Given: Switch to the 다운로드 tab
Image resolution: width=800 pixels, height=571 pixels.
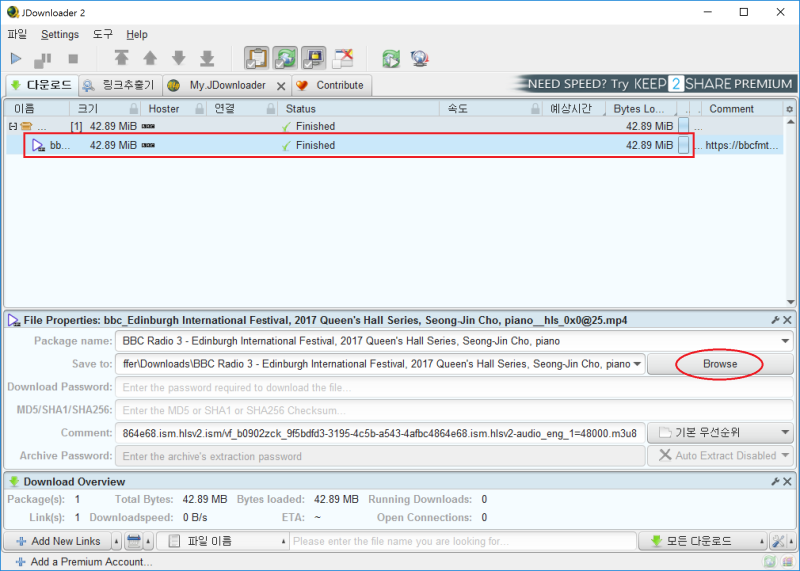Looking at the screenshot, I should [x=42, y=85].
